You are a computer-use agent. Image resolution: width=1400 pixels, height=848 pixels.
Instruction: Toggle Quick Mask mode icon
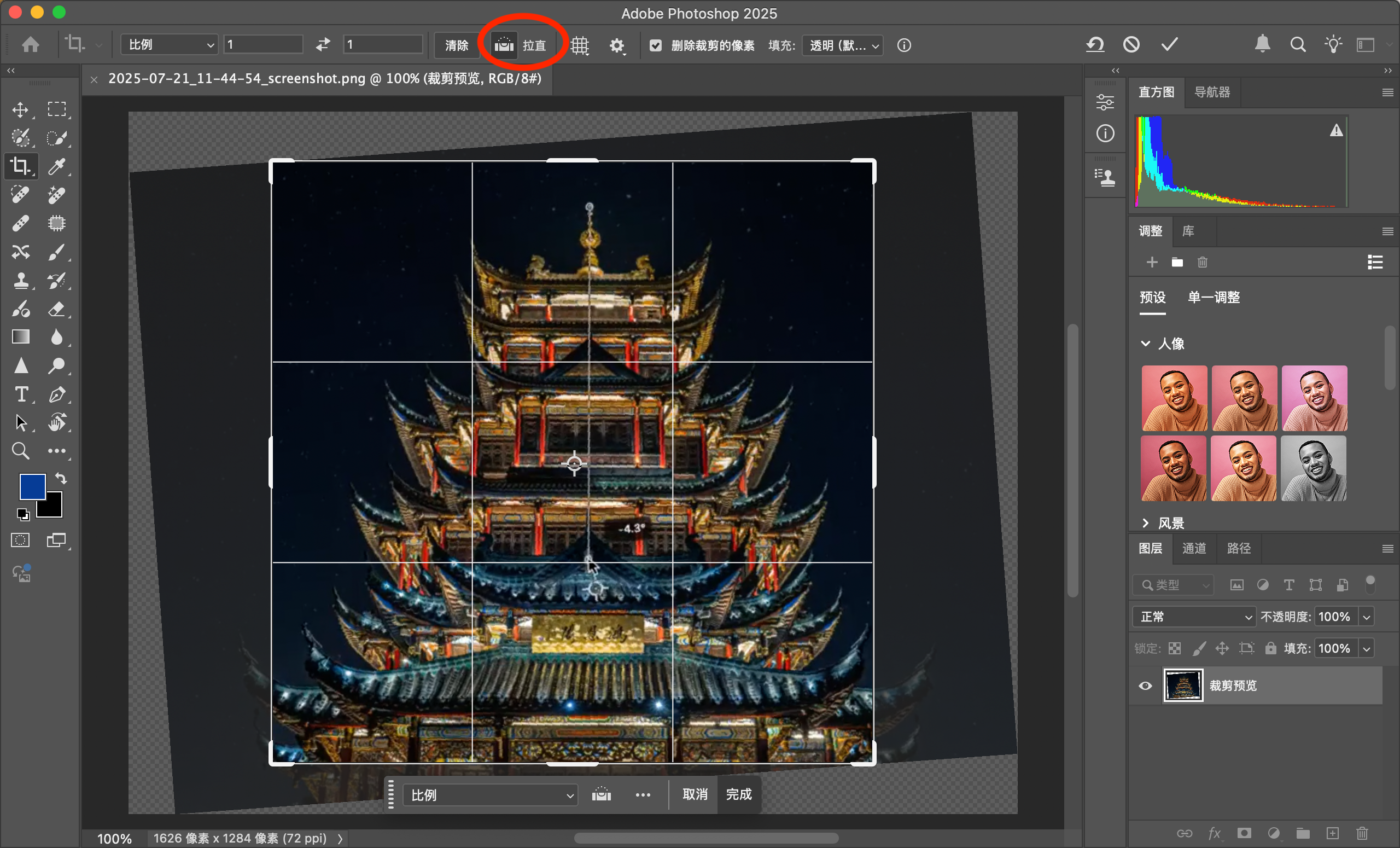pos(20,540)
